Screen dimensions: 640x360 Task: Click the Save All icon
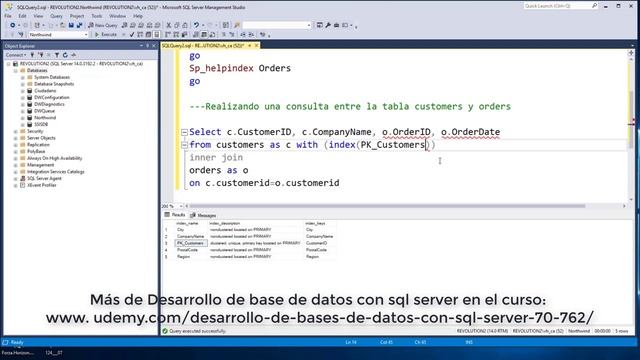coord(79,25)
